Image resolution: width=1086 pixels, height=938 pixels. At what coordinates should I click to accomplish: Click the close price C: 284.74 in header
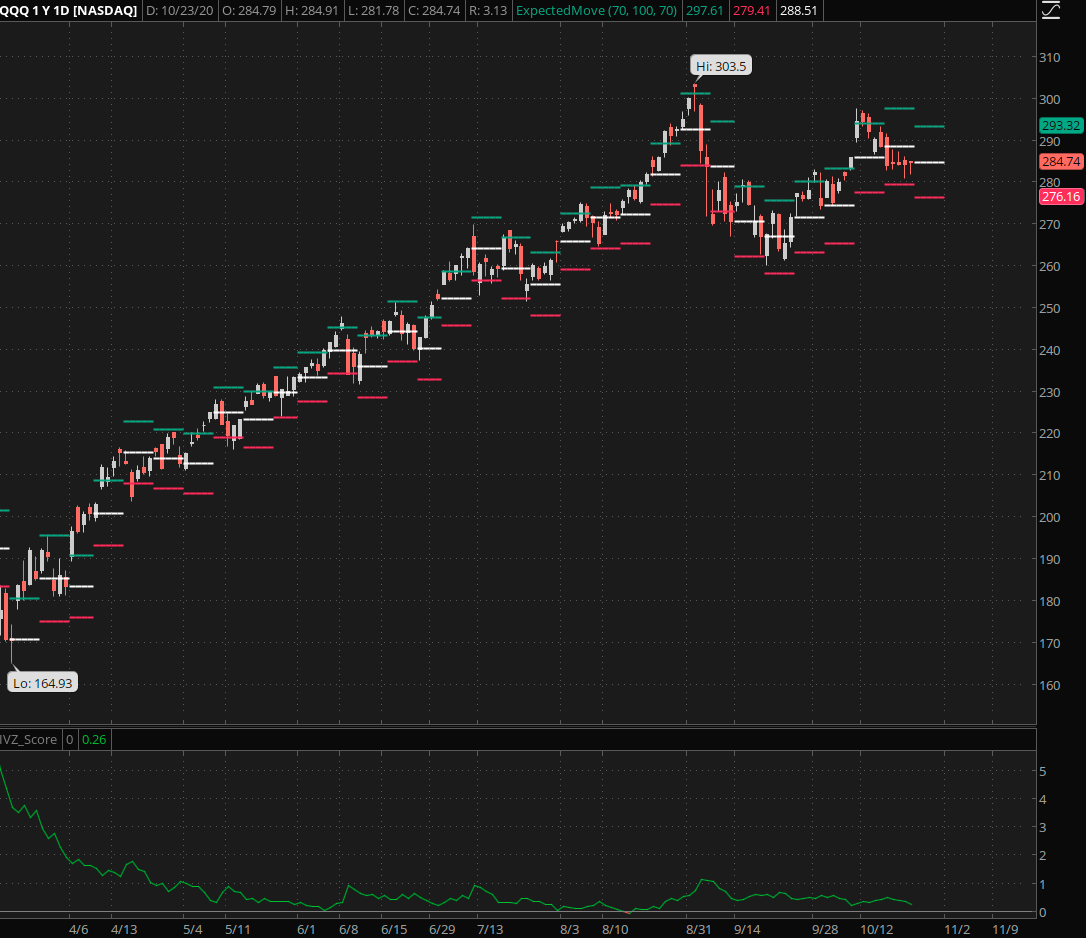tap(434, 10)
